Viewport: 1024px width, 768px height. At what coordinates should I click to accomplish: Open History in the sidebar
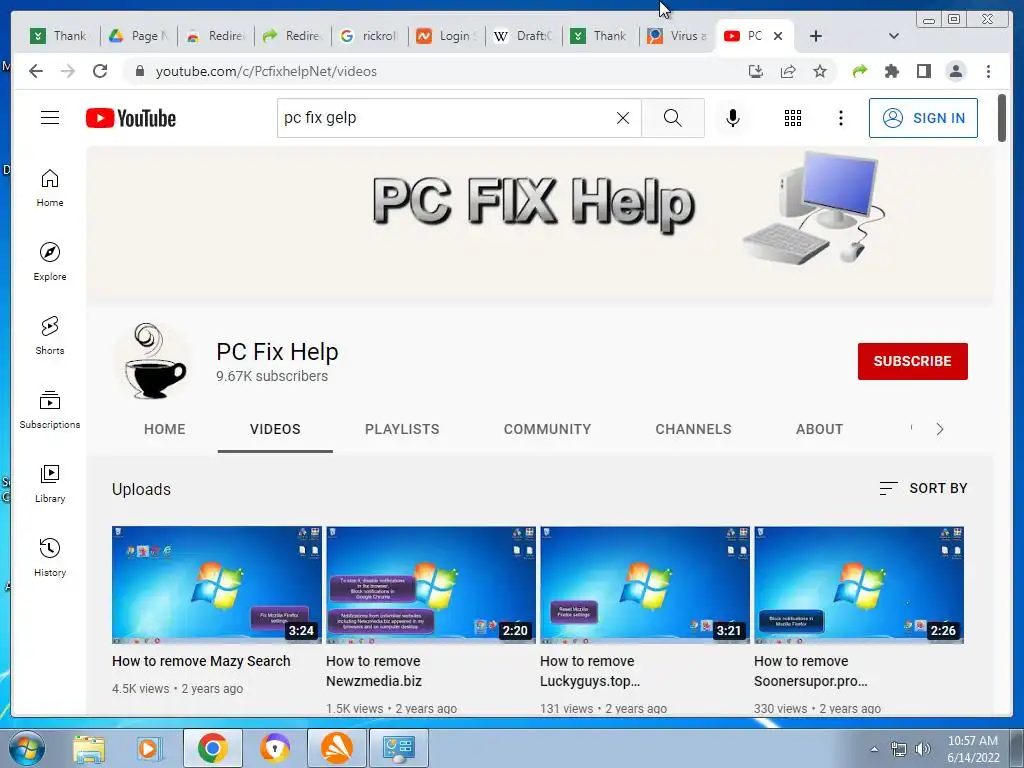pos(50,557)
